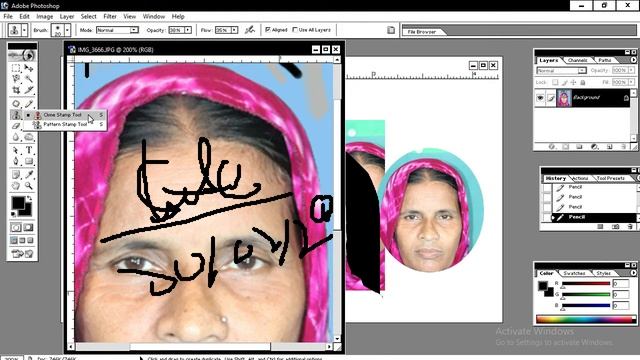Image resolution: width=640 pixels, height=360 pixels.
Task: Click the red R slider in Color panel
Action: [586, 284]
